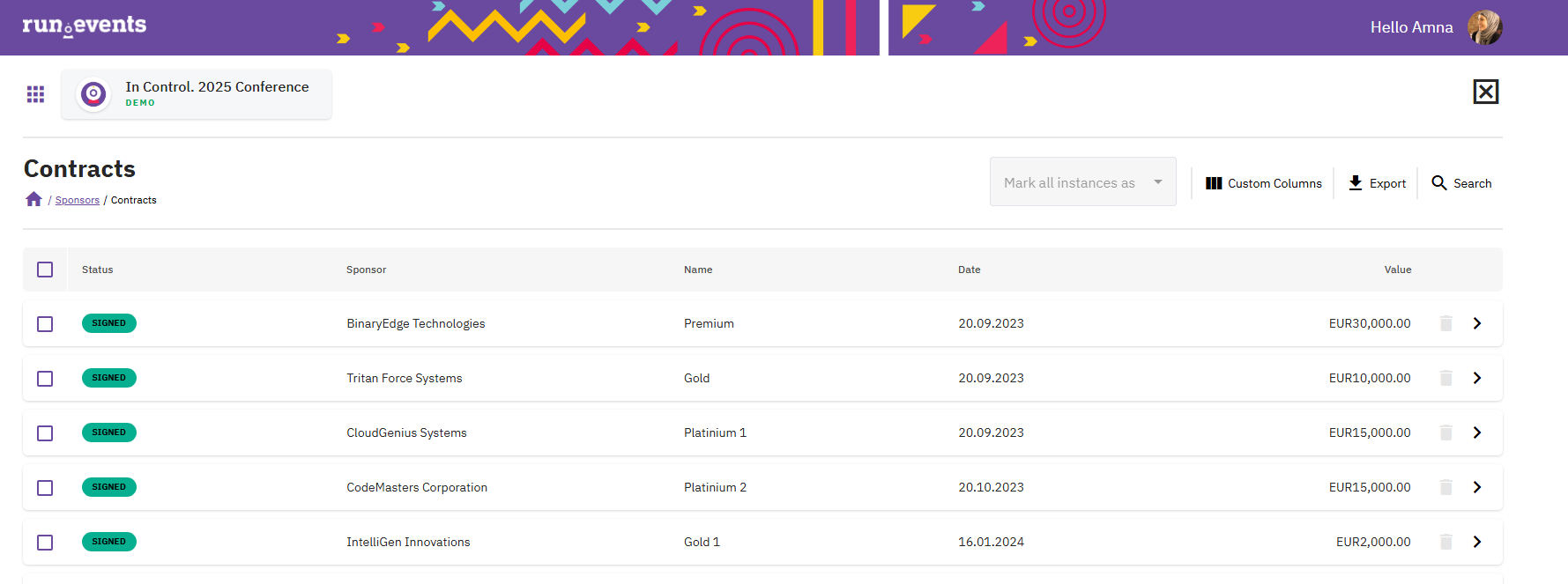Click the Gold 1 contract name

coord(702,542)
